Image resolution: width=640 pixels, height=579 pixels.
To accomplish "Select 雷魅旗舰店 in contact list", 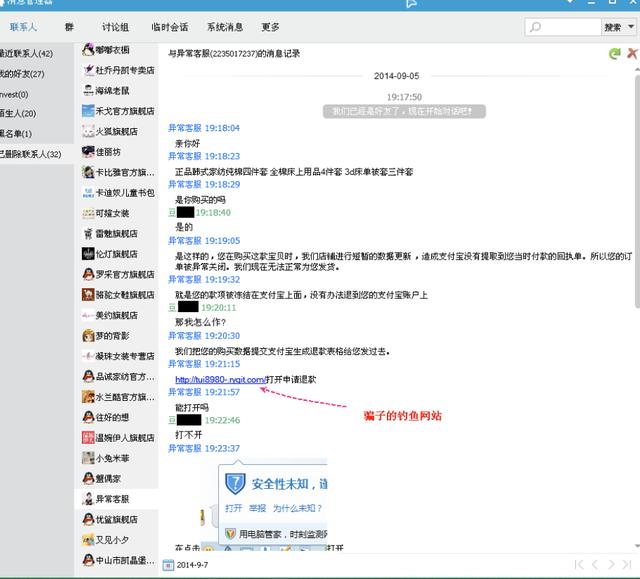I will tap(116, 233).
